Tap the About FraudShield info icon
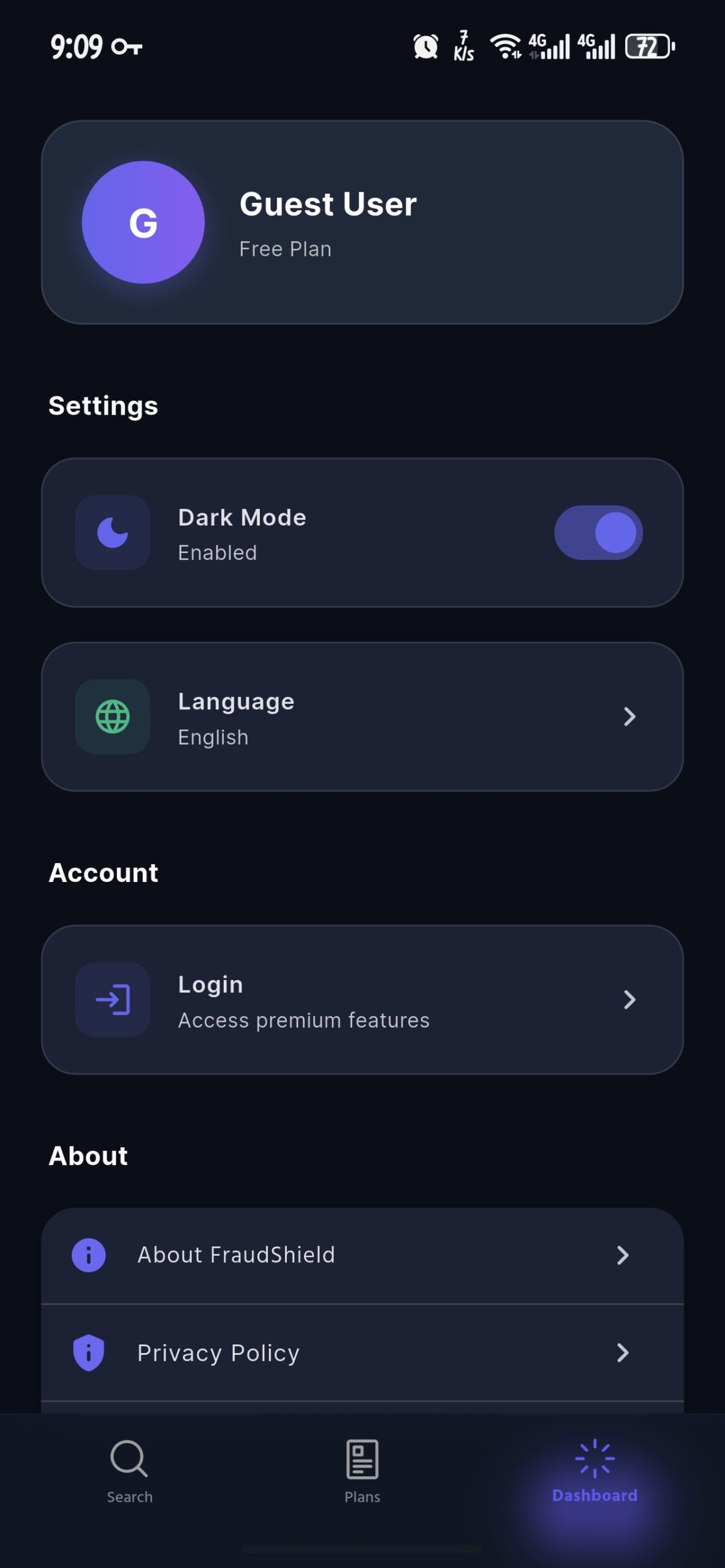 89,1255
